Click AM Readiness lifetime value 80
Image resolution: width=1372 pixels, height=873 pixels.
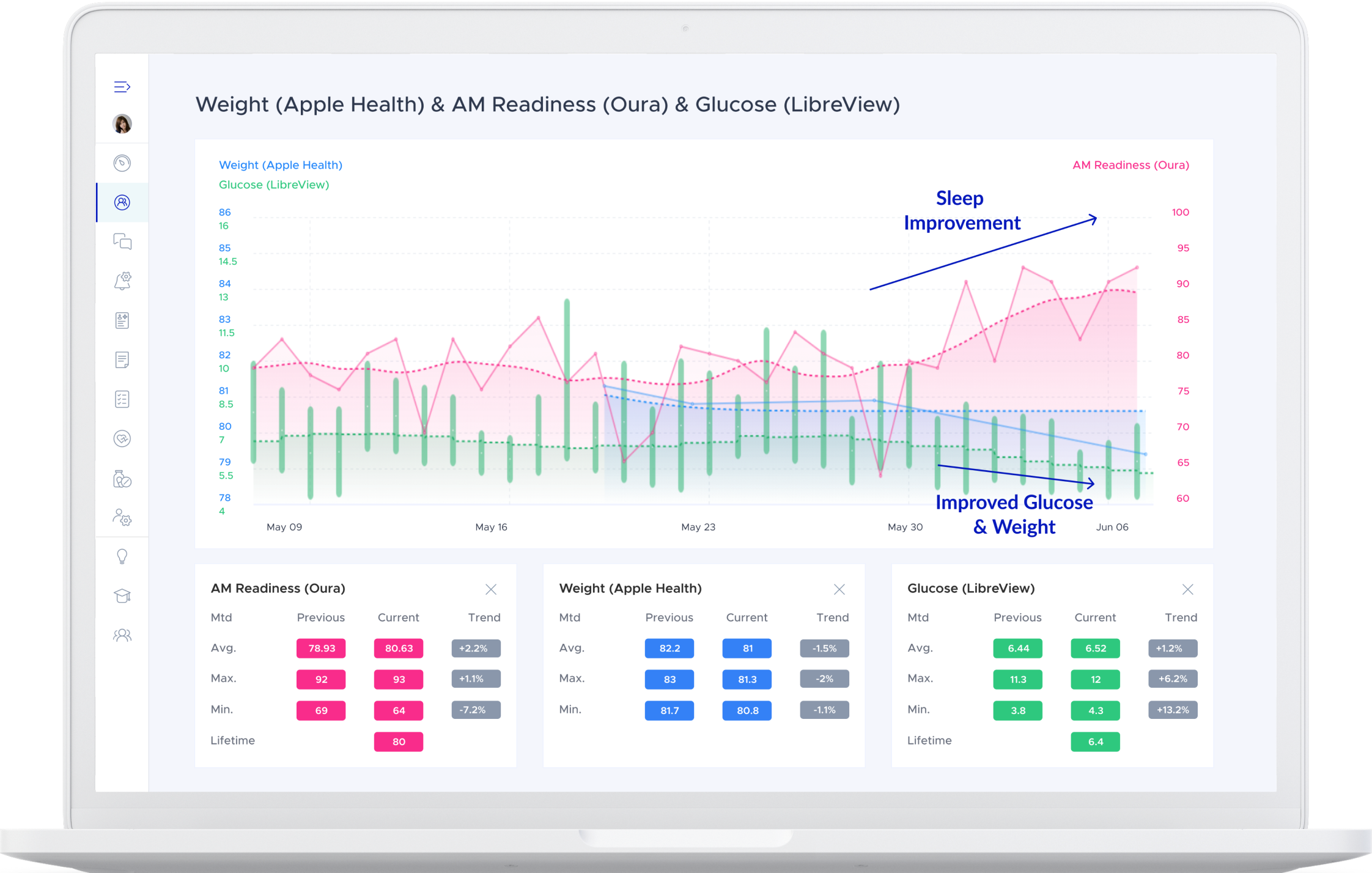click(x=399, y=742)
